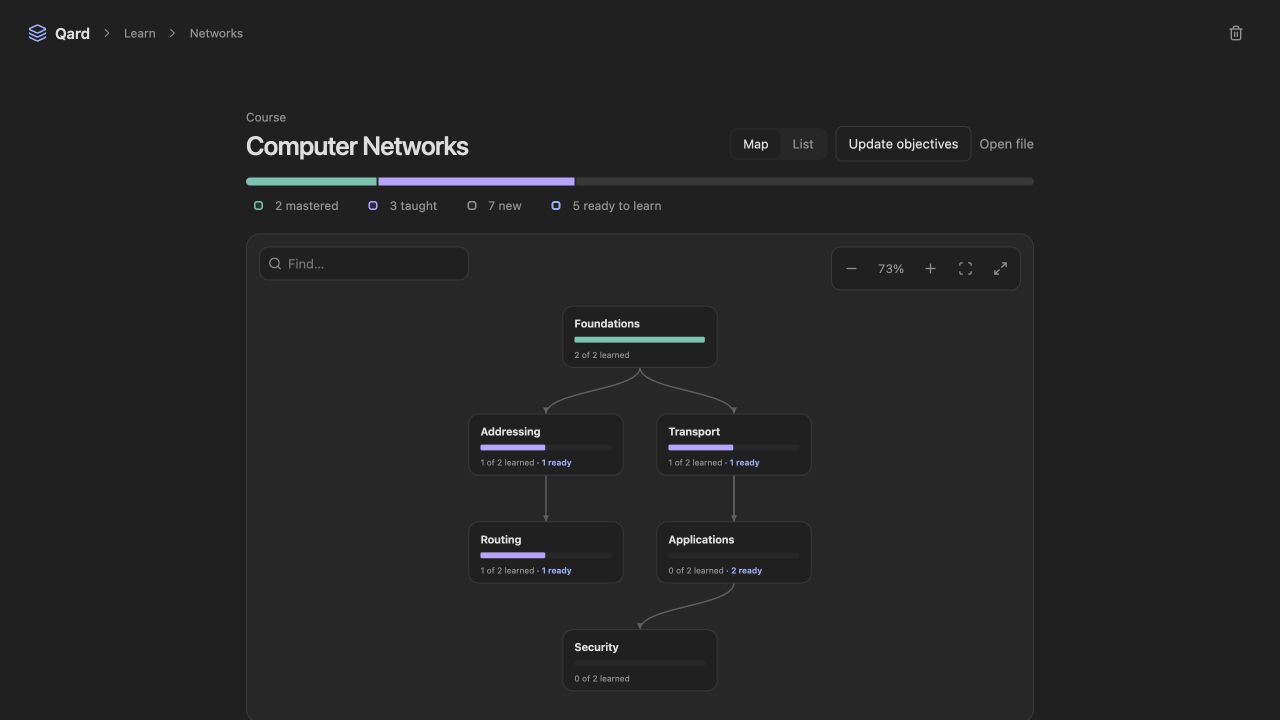Click '0 of 2 learned' in Security node
Image resolution: width=1280 pixels, height=720 pixels.
(x=602, y=679)
